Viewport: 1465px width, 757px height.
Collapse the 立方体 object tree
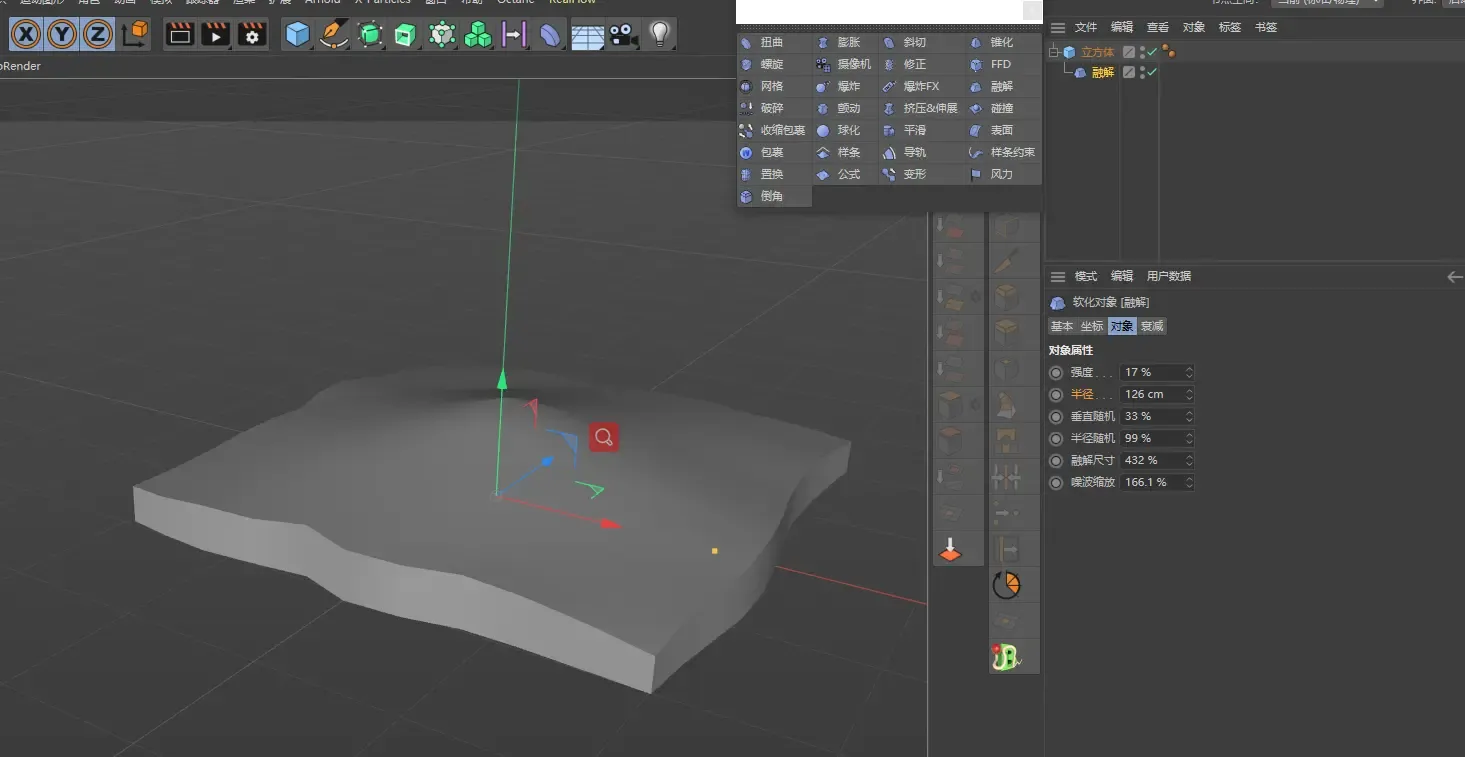(1053, 52)
